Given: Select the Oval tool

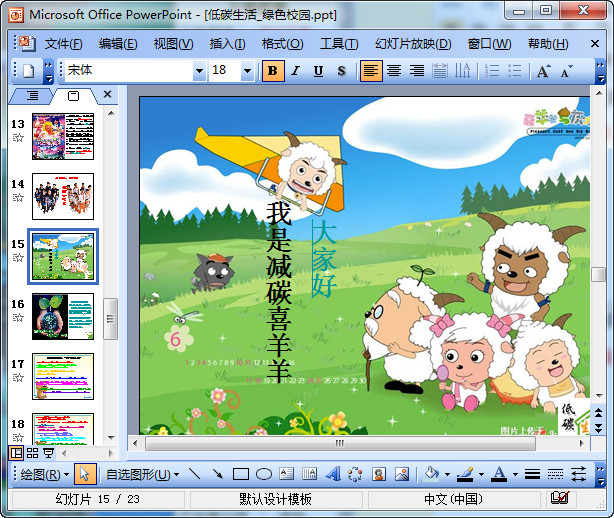Looking at the screenshot, I should point(264,474).
